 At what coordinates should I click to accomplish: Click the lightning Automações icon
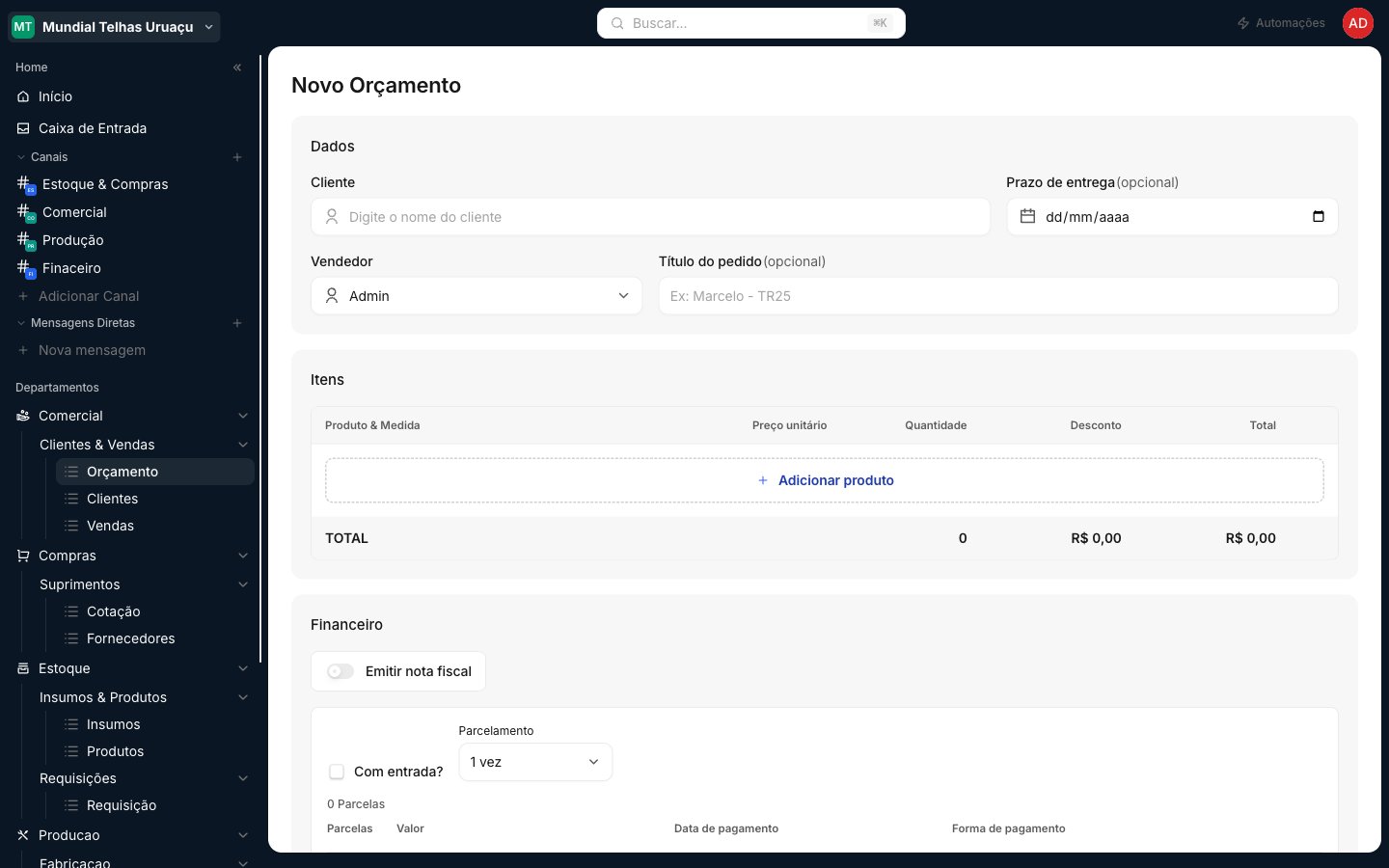[1243, 23]
